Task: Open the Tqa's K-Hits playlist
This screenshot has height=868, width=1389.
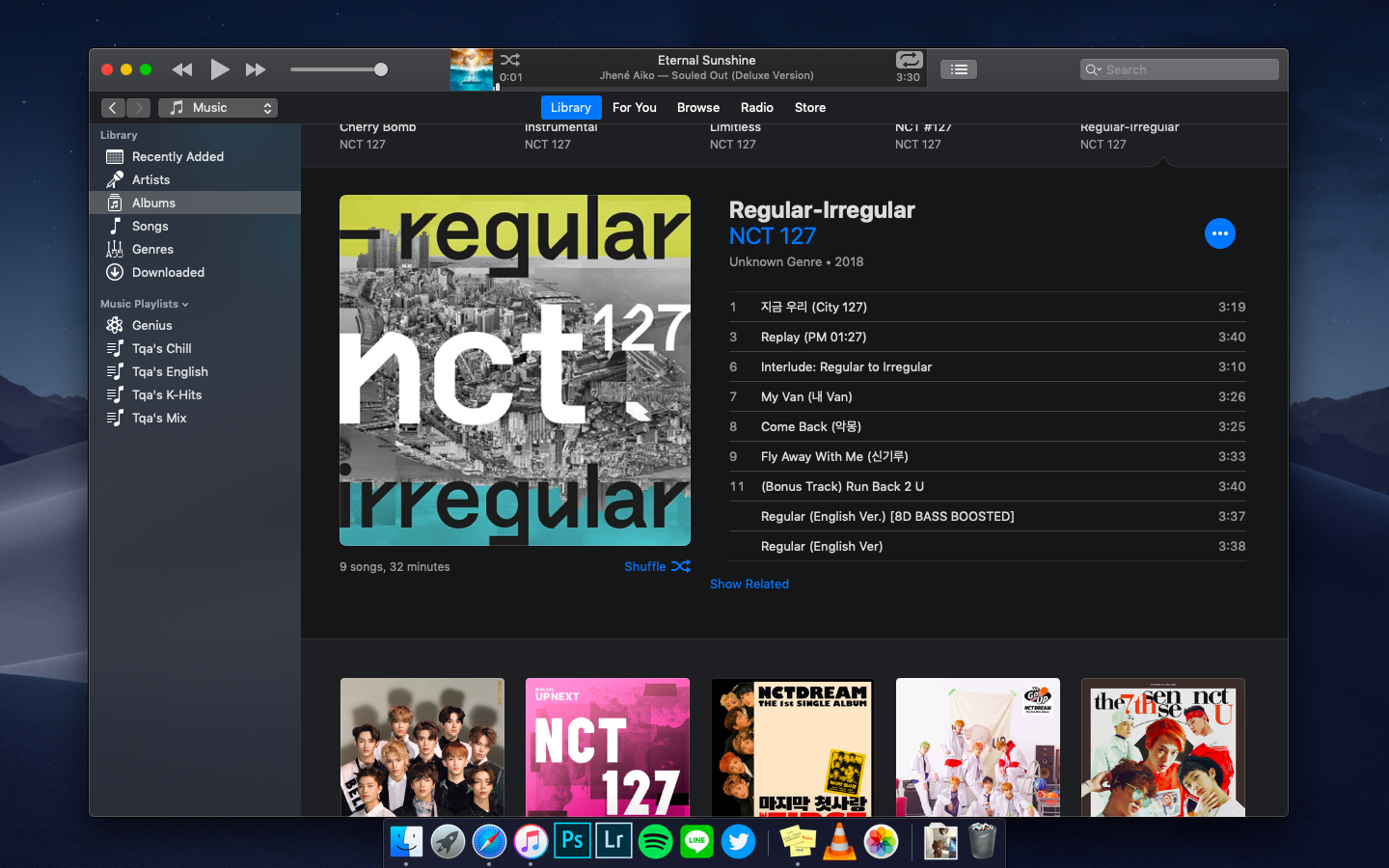Action: (x=195, y=394)
